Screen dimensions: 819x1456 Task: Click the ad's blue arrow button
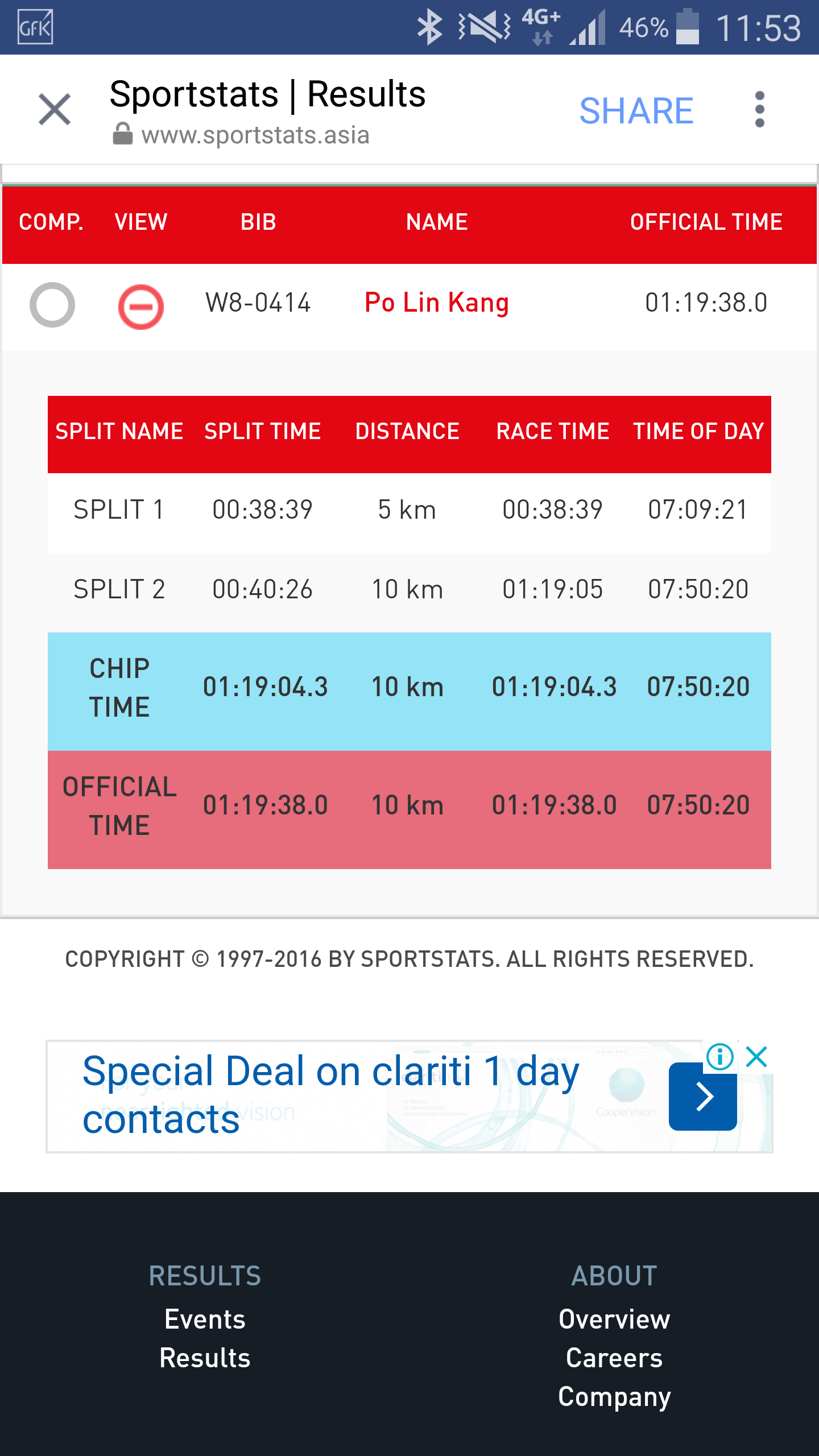coord(702,1096)
